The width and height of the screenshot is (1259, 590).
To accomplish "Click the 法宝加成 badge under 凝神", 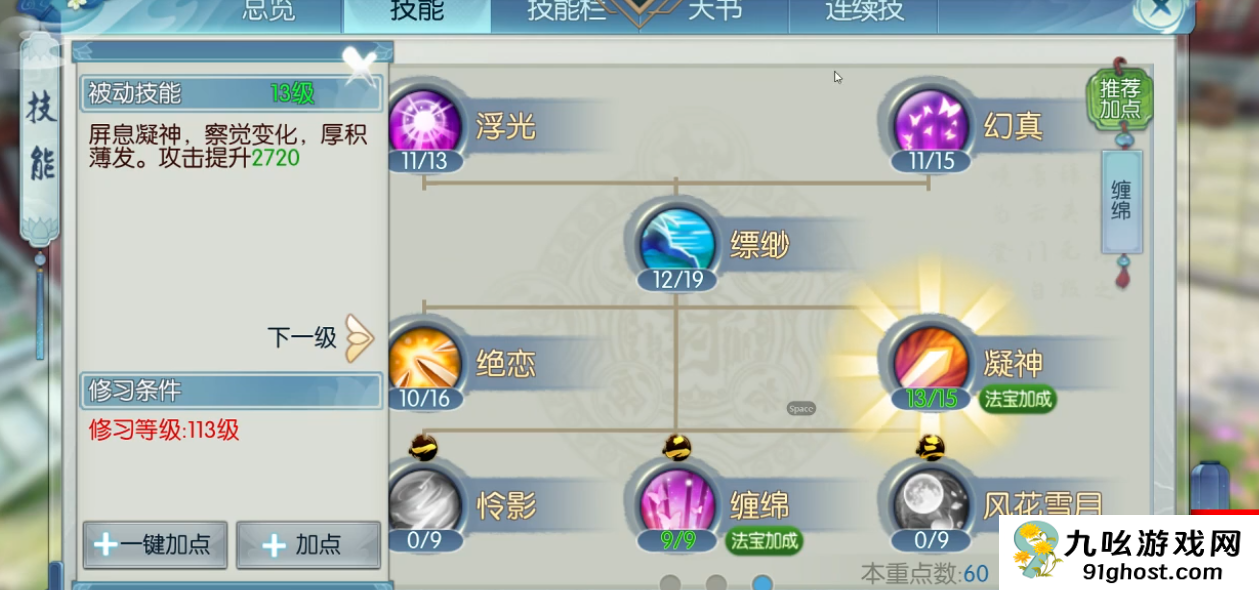I will [x=1018, y=399].
